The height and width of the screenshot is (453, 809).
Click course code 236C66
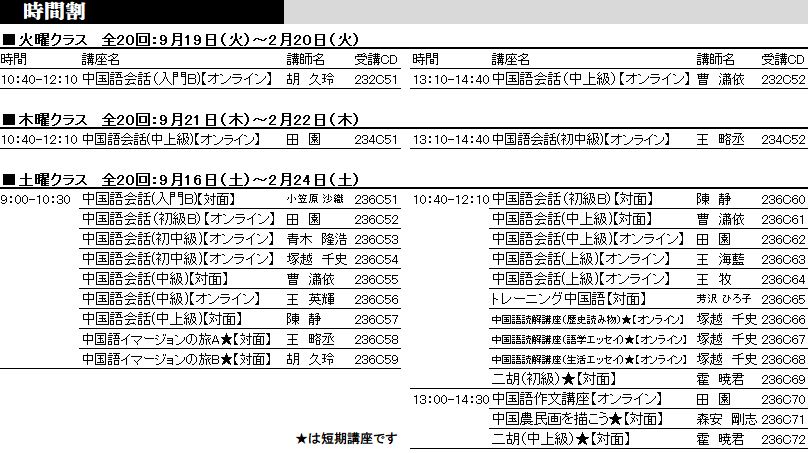pyautogui.click(x=783, y=319)
